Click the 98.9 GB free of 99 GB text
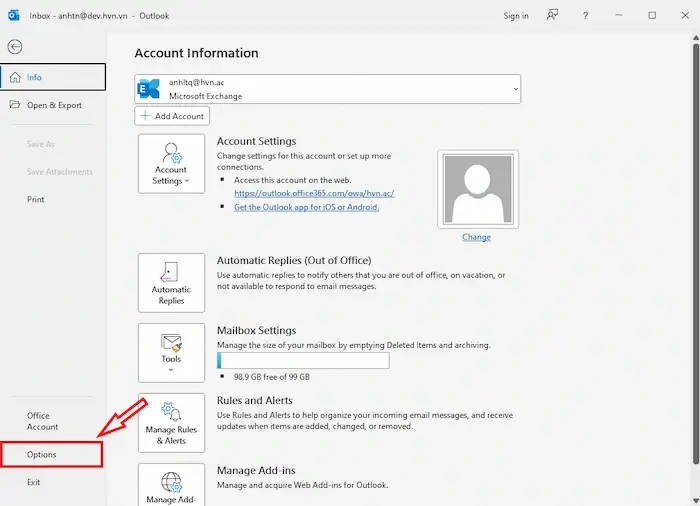 [271, 376]
